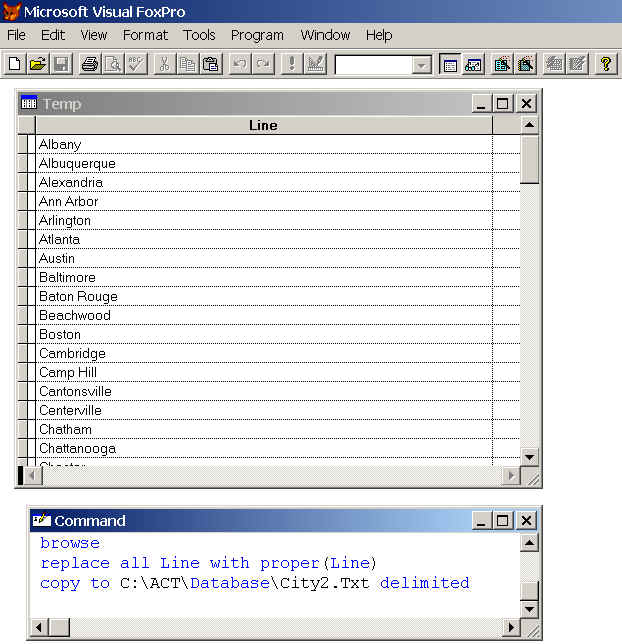Click the Save diskette icon

point(61,64)
